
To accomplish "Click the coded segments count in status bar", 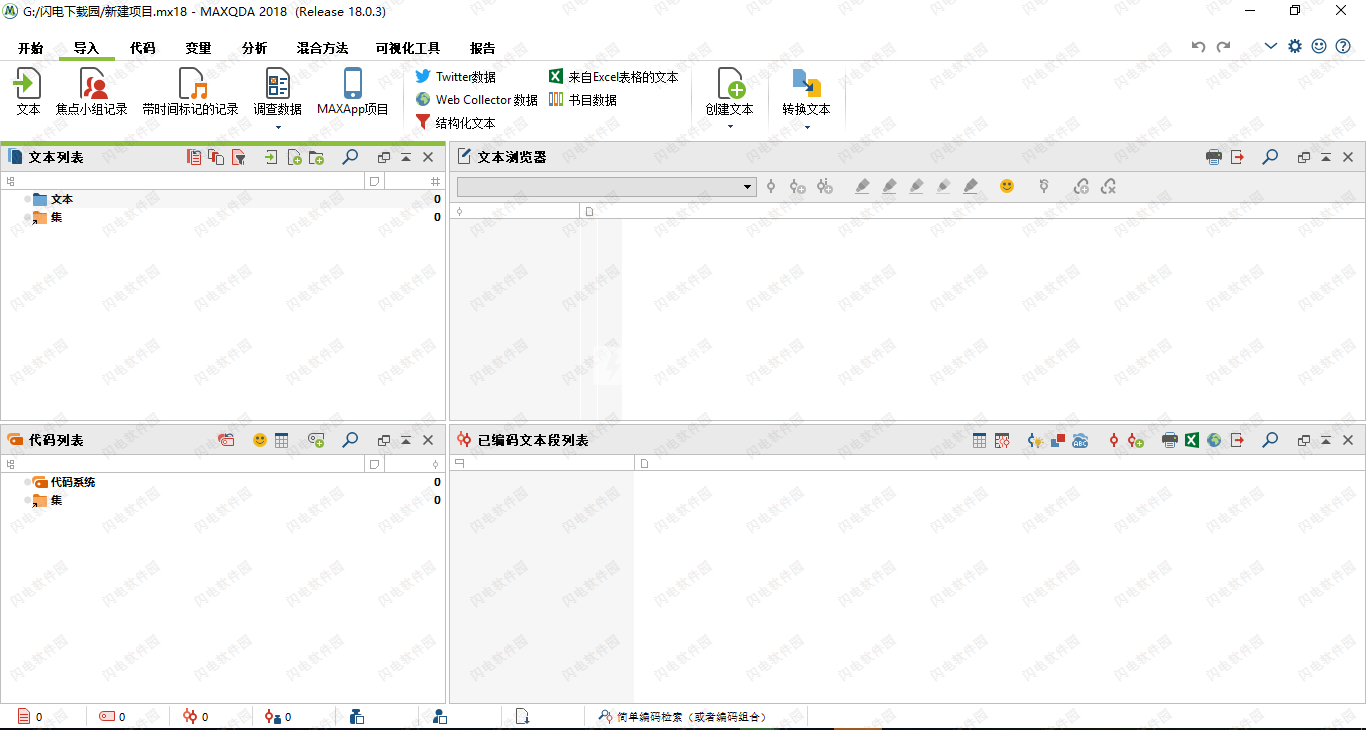I will 196,717.
